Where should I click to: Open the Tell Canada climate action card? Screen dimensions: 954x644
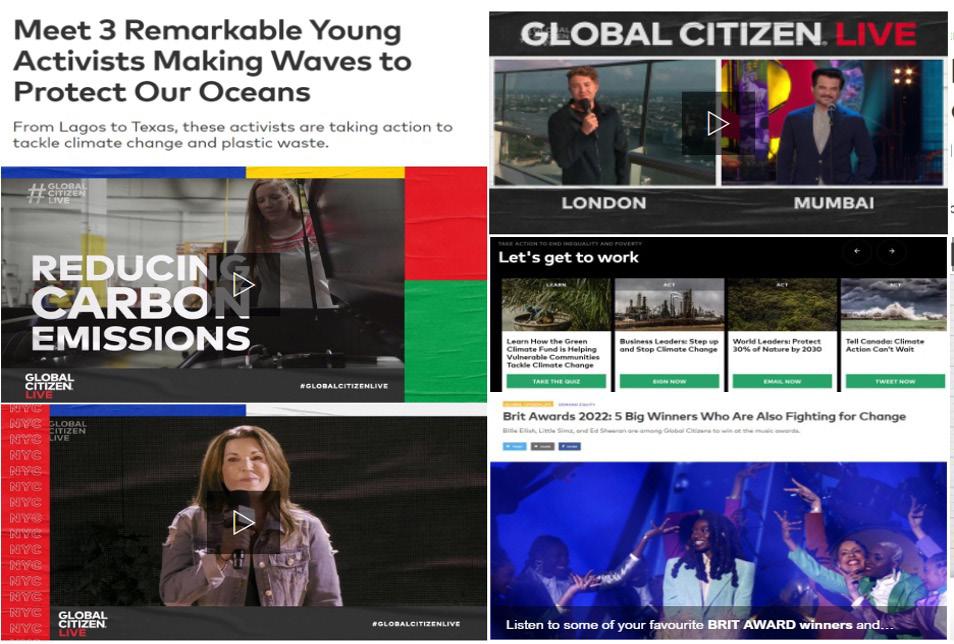point(895,335)
